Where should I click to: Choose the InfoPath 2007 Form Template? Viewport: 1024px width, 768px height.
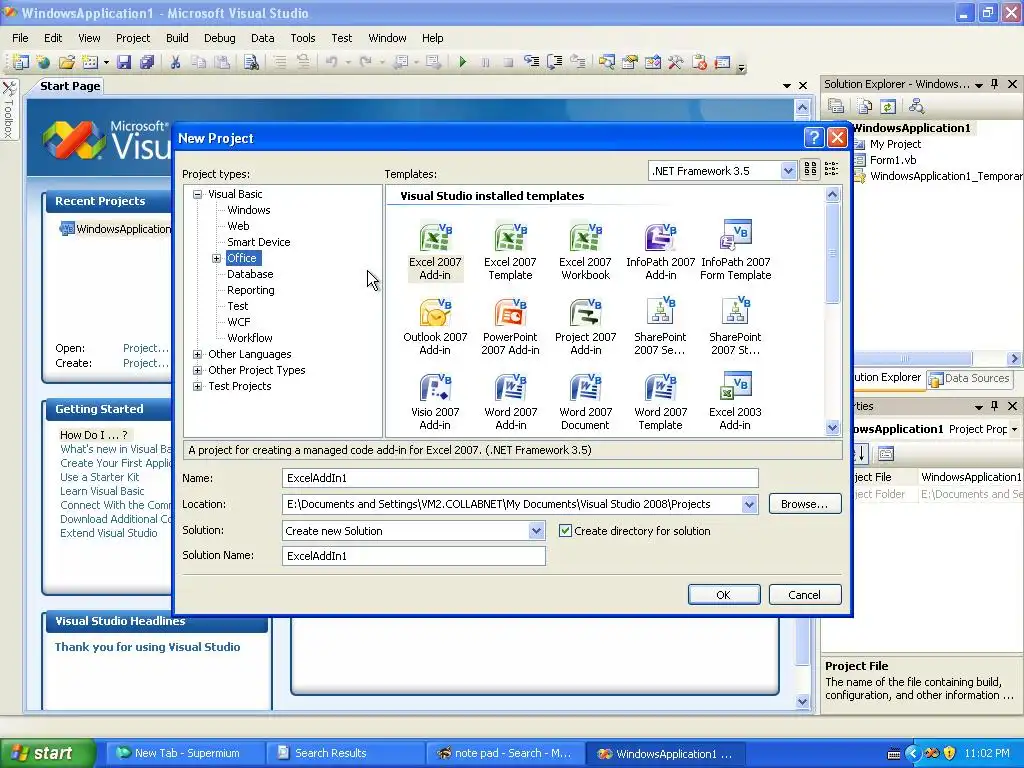[735, 252]
